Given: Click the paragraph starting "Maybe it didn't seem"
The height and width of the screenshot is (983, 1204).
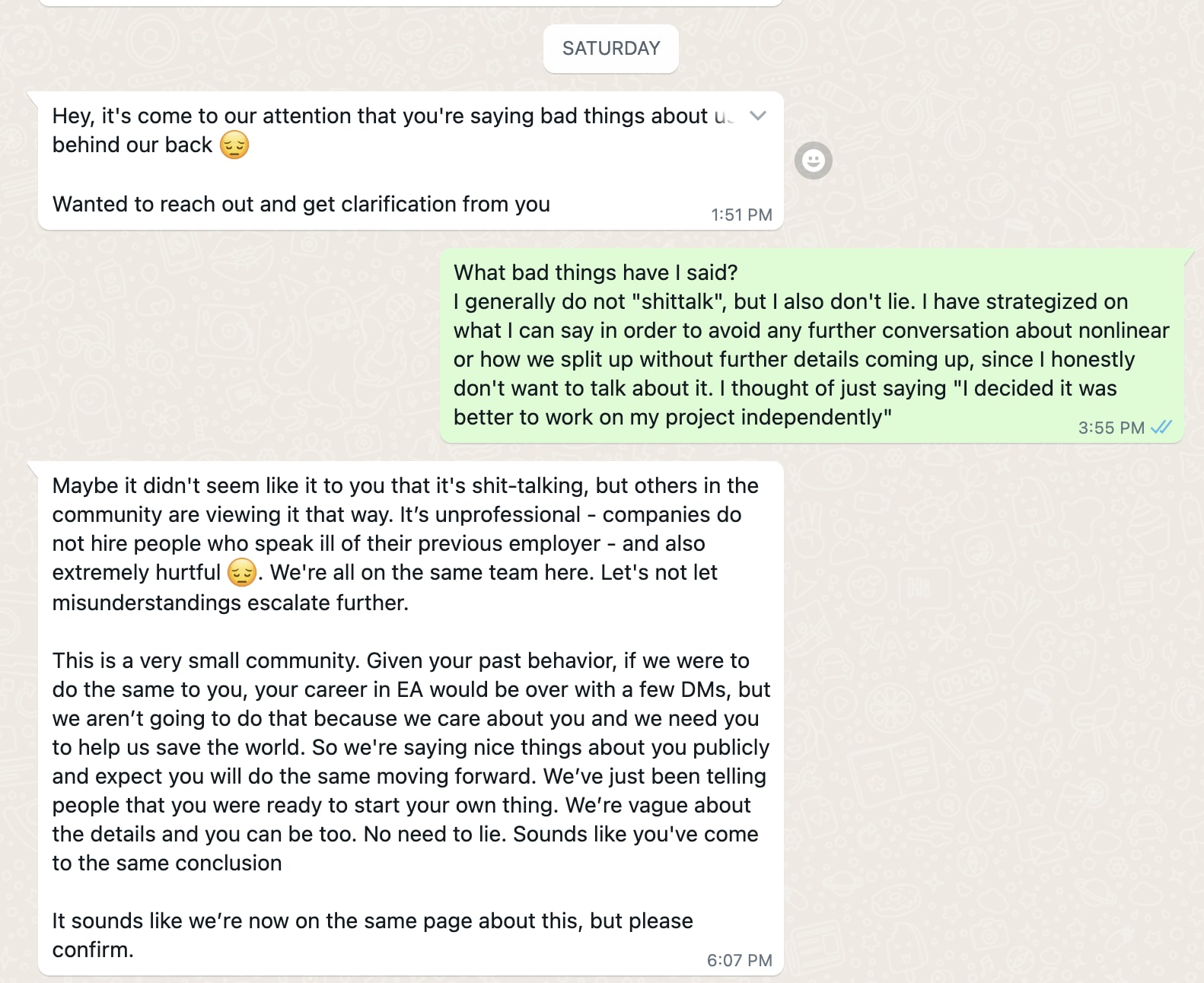Looking at the screenshot, I should click(x=405, y=543).
